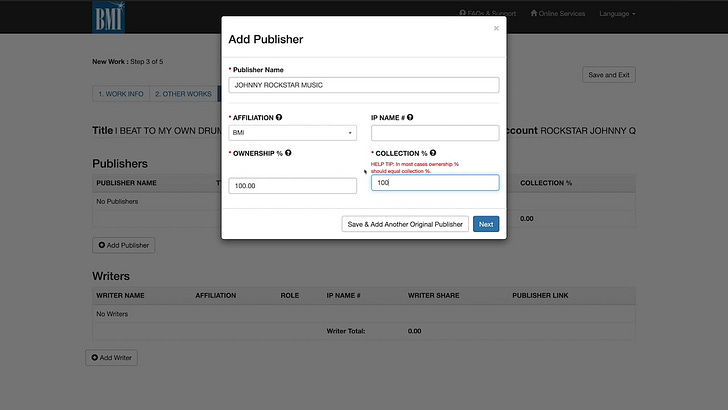
Task: Click the Role column header
Action: pyautogui.click(x=290, y=295)
